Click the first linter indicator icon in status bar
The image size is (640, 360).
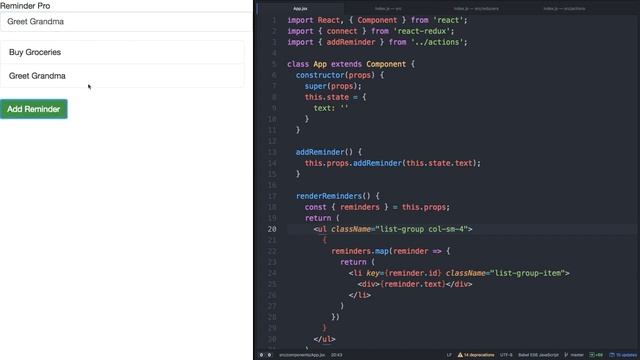[x=262, y=355]
